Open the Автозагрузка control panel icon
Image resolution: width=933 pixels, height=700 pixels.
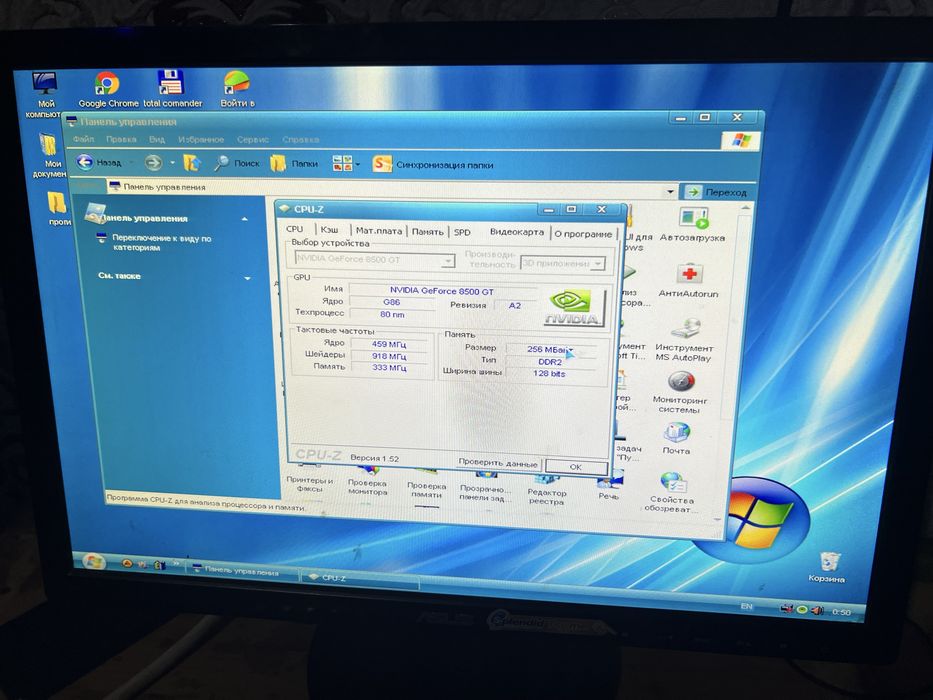693,224
